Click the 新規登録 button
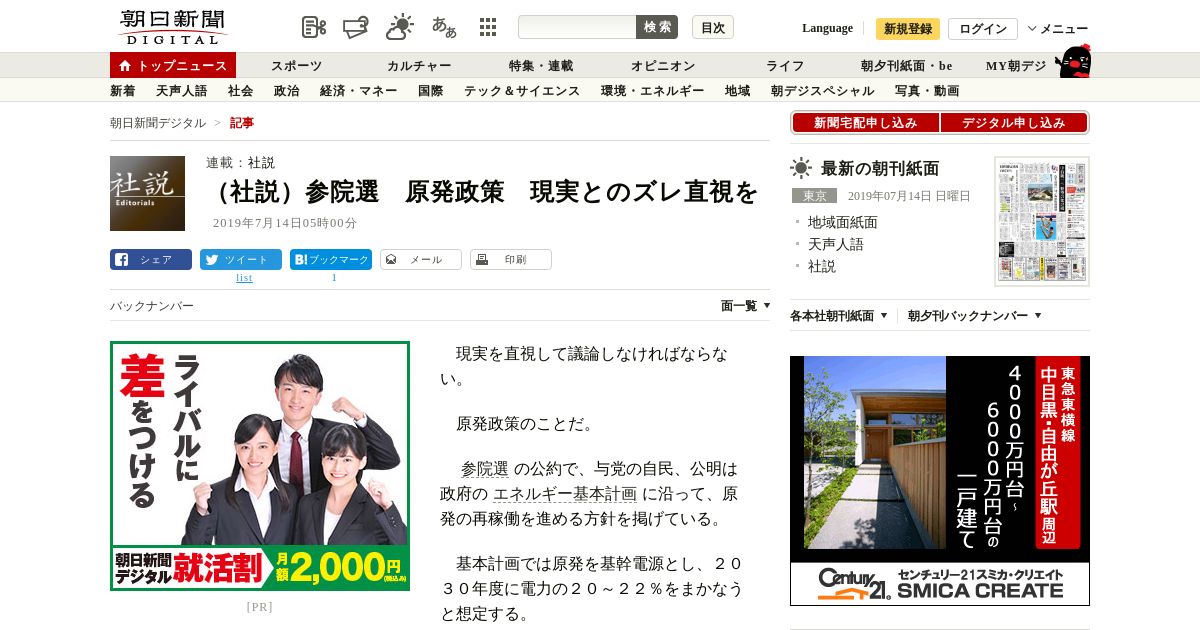Image resolution: width=1200 pixels, height=630 pixels. coord(908,29)
